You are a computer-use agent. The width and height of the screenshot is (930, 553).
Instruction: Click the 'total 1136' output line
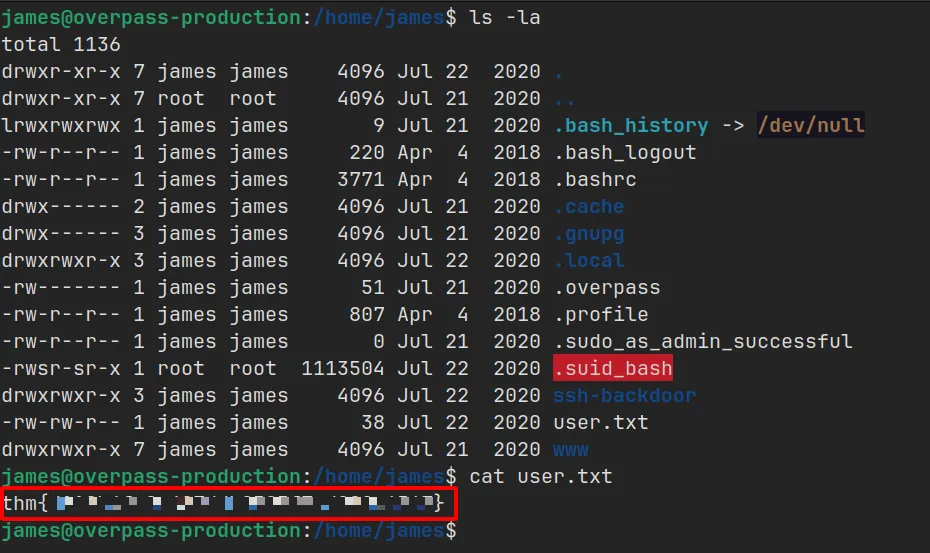60,44
